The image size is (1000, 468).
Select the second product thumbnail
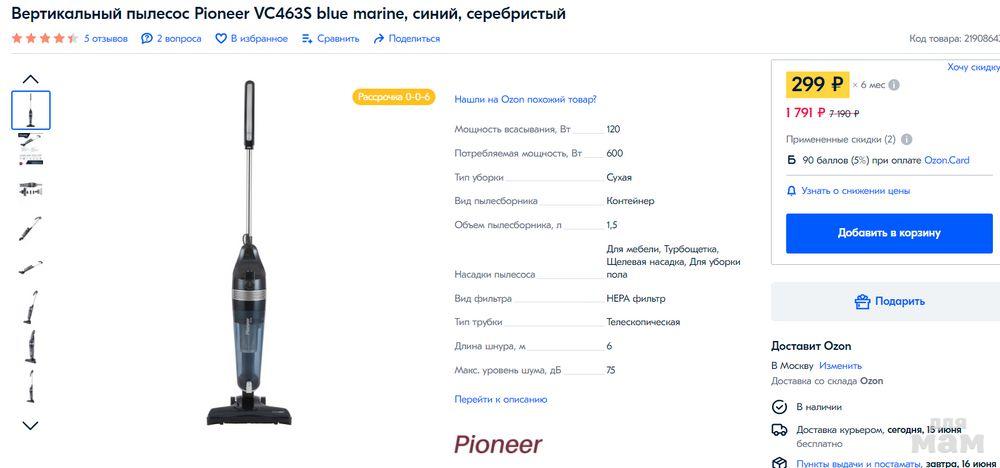30,149
